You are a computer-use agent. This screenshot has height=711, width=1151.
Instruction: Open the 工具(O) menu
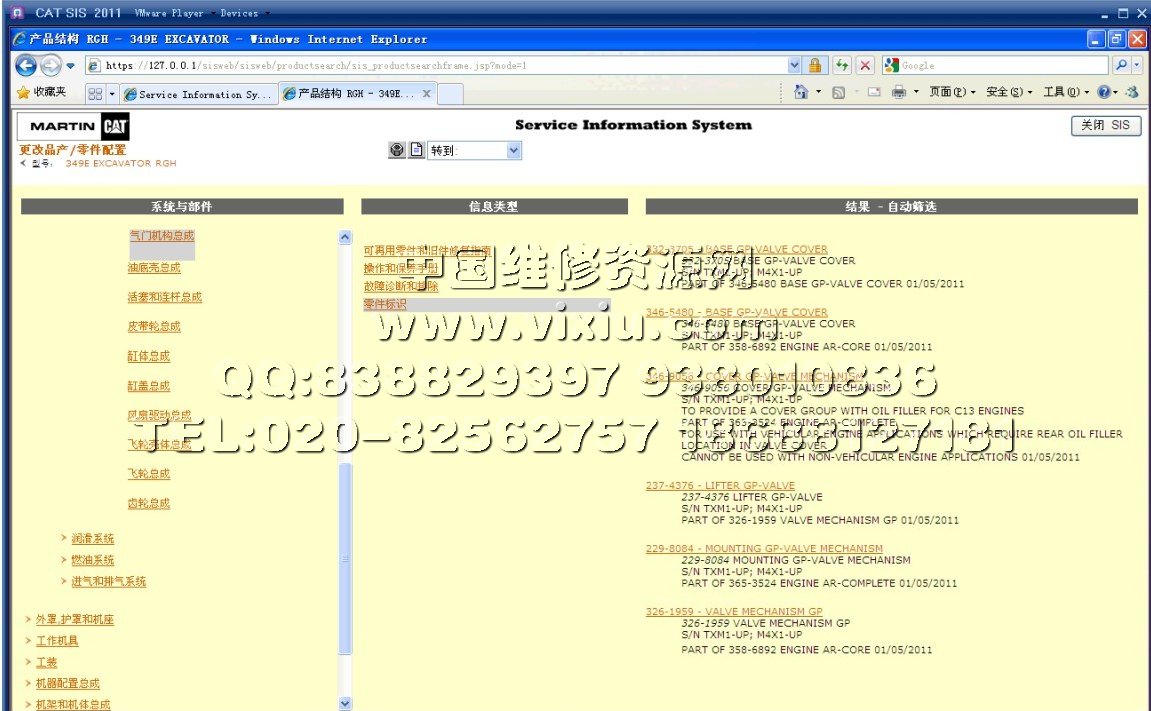pos(1059,93)
